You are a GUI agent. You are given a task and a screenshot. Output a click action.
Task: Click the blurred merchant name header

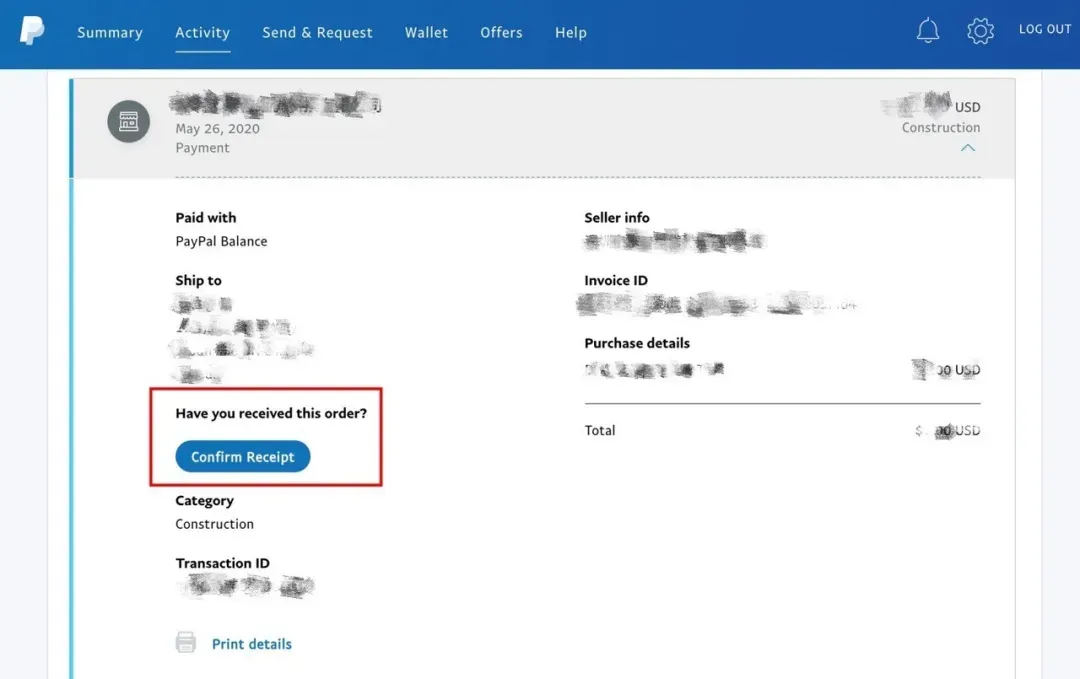(x=276, y=104)
